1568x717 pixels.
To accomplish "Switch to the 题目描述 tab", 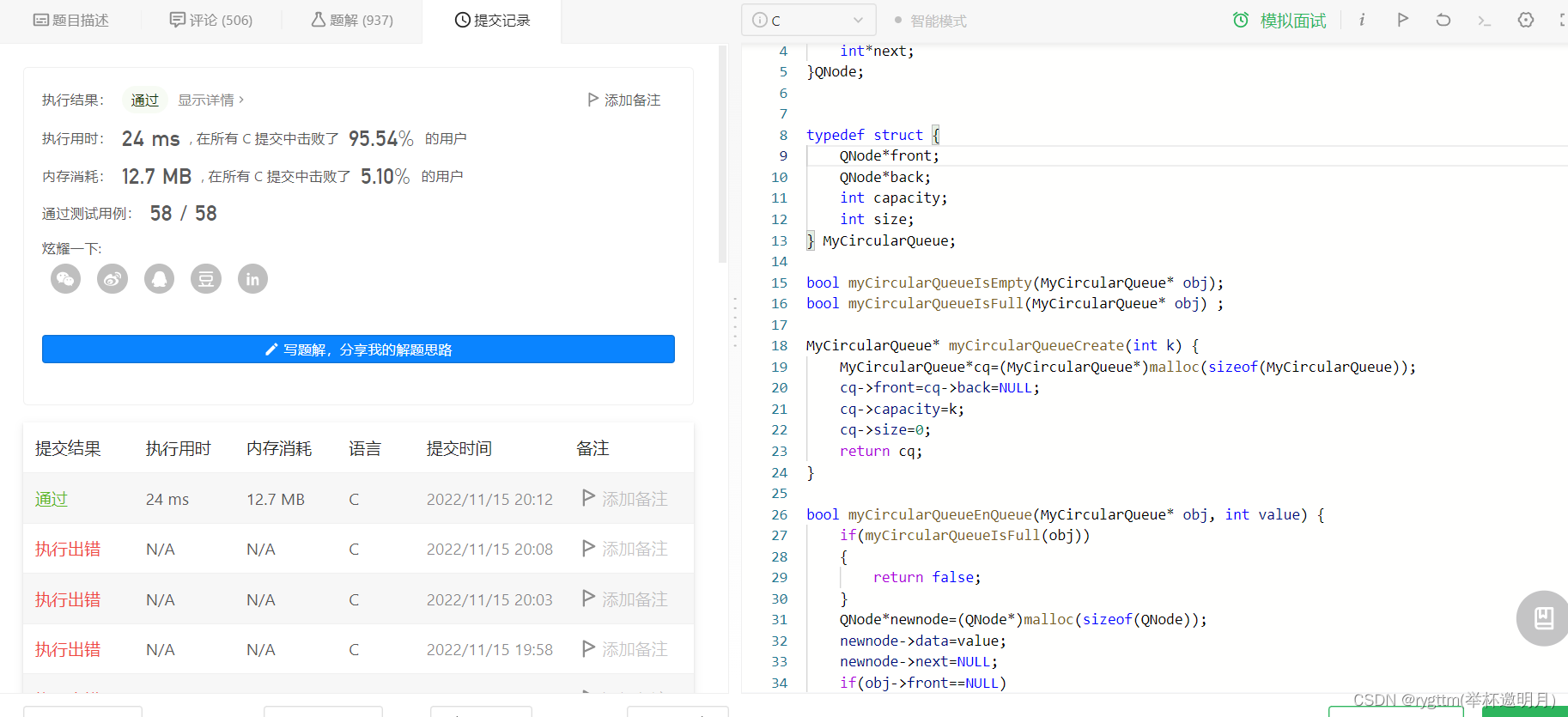I will (x=71, y=20).
